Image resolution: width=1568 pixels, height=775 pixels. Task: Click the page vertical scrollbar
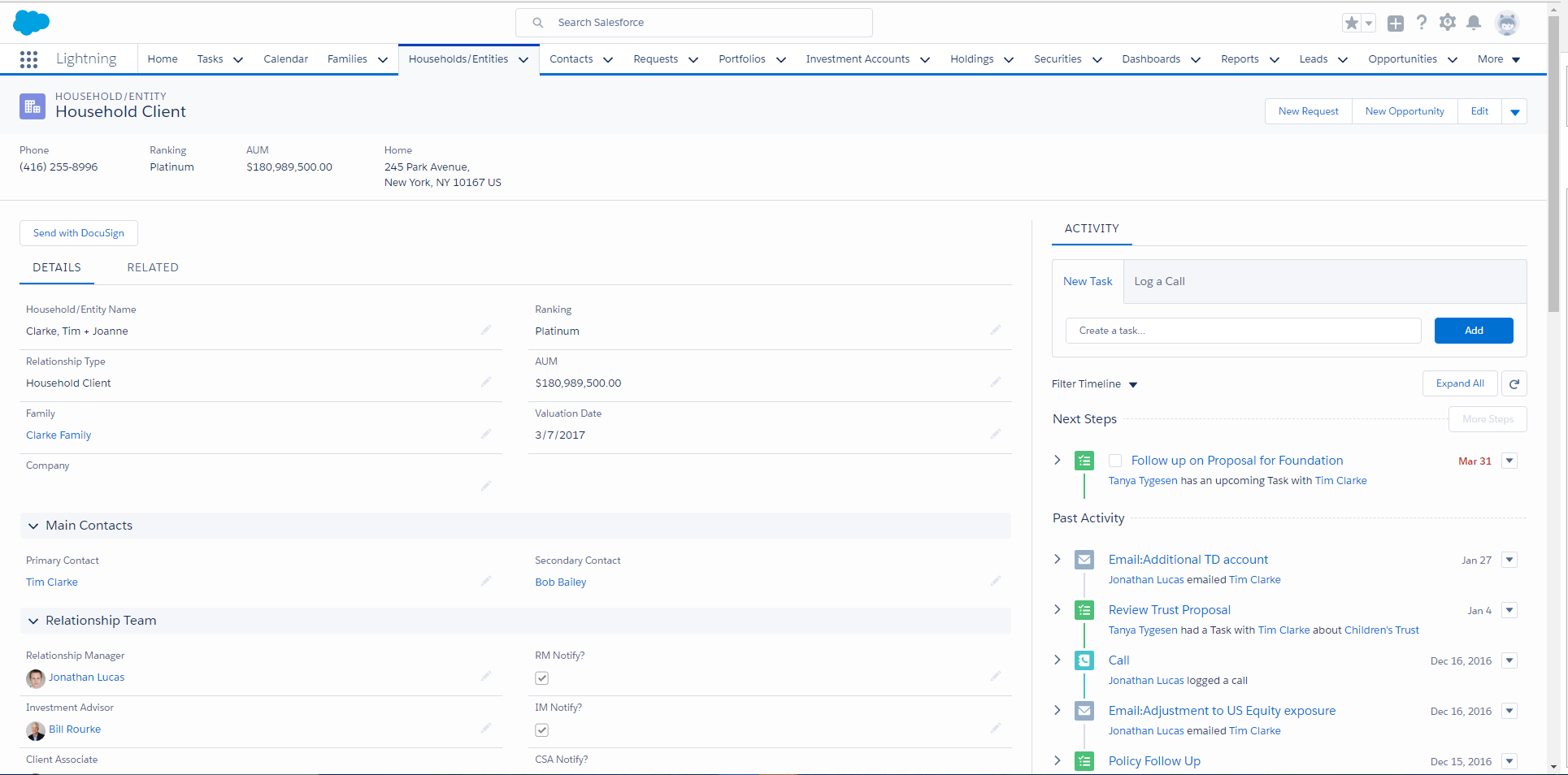1553,162
